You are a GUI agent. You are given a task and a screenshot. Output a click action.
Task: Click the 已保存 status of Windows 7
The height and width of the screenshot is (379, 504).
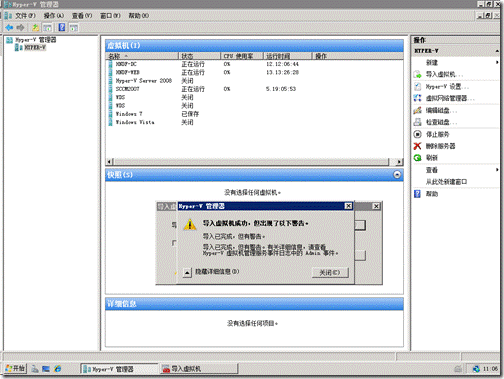tap(190, 114)
